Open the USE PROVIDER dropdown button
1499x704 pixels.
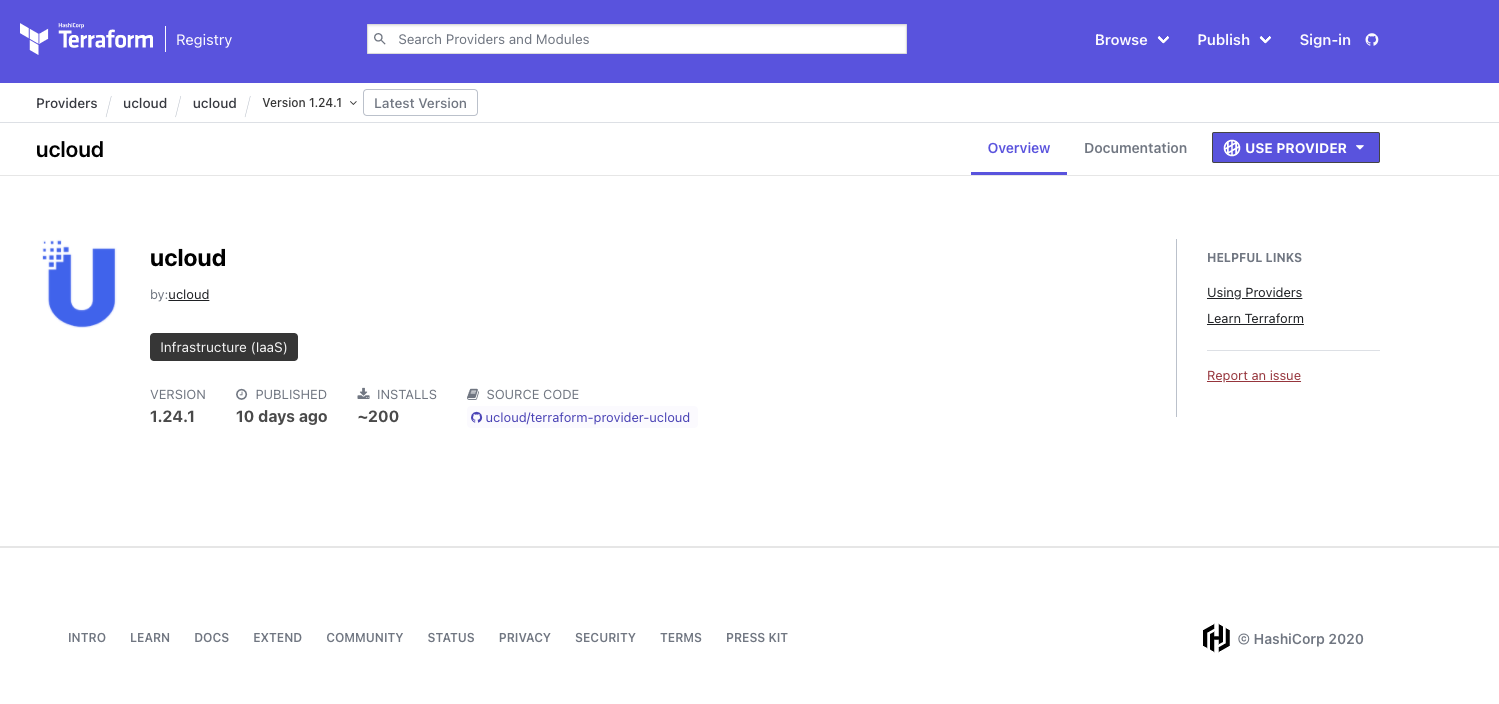(1296, 148)
